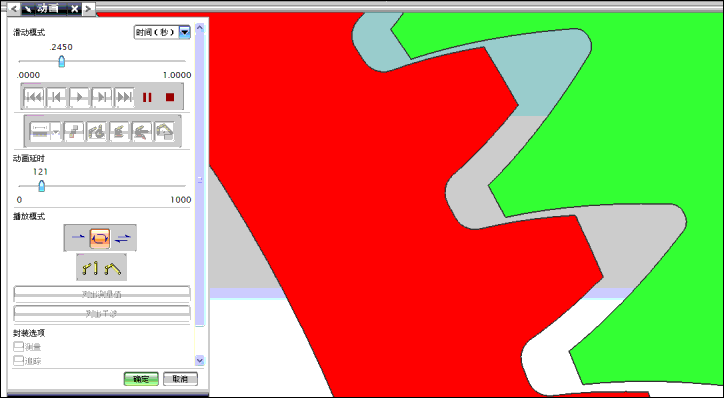Toggle the 测量 checkbox

18,347
